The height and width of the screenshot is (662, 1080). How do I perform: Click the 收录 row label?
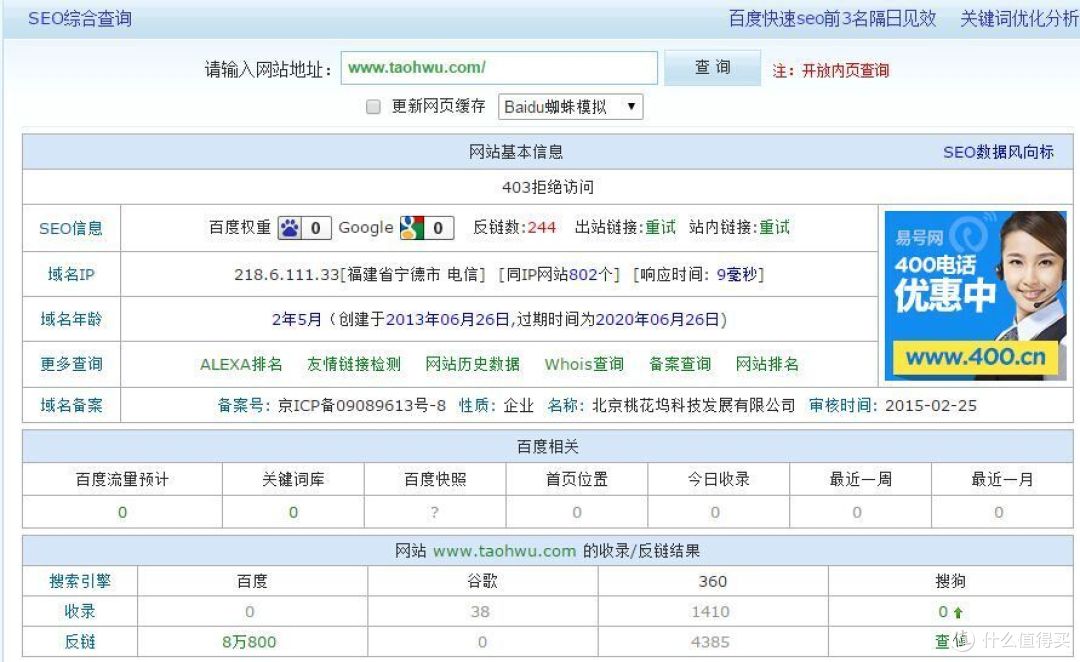click(80, 612)
